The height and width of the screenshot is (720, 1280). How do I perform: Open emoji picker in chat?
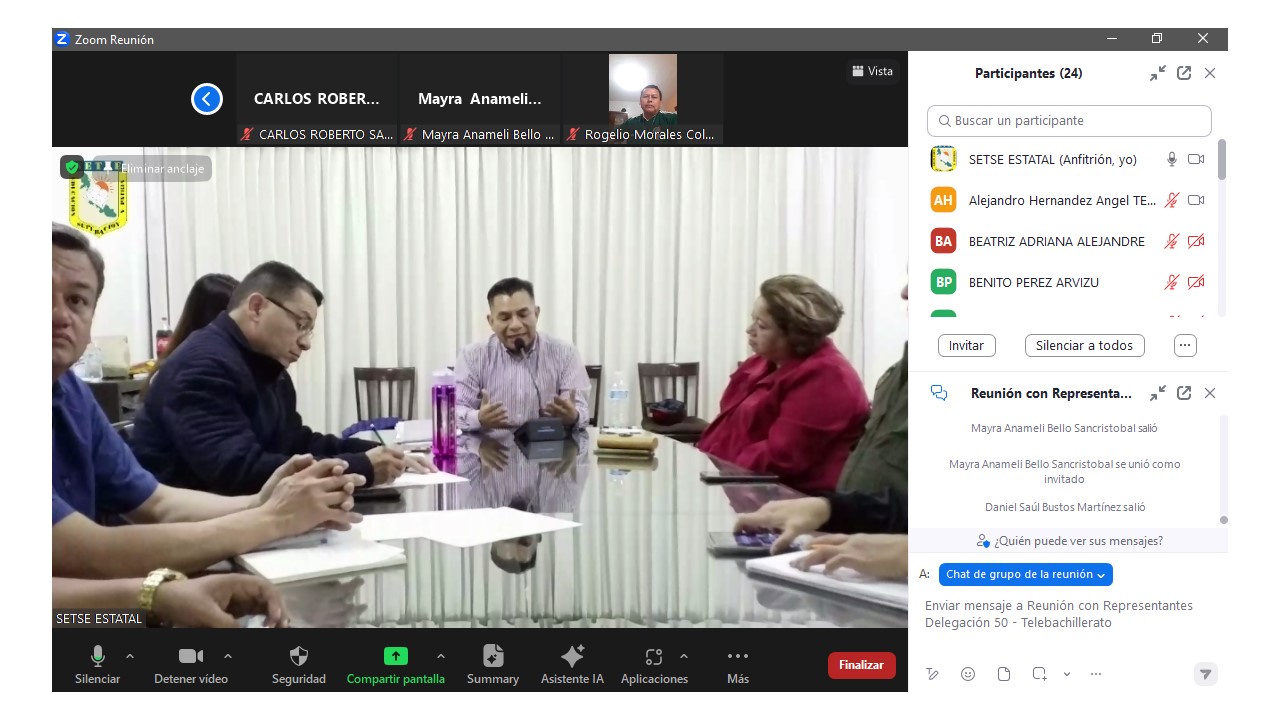pos(968,674)
